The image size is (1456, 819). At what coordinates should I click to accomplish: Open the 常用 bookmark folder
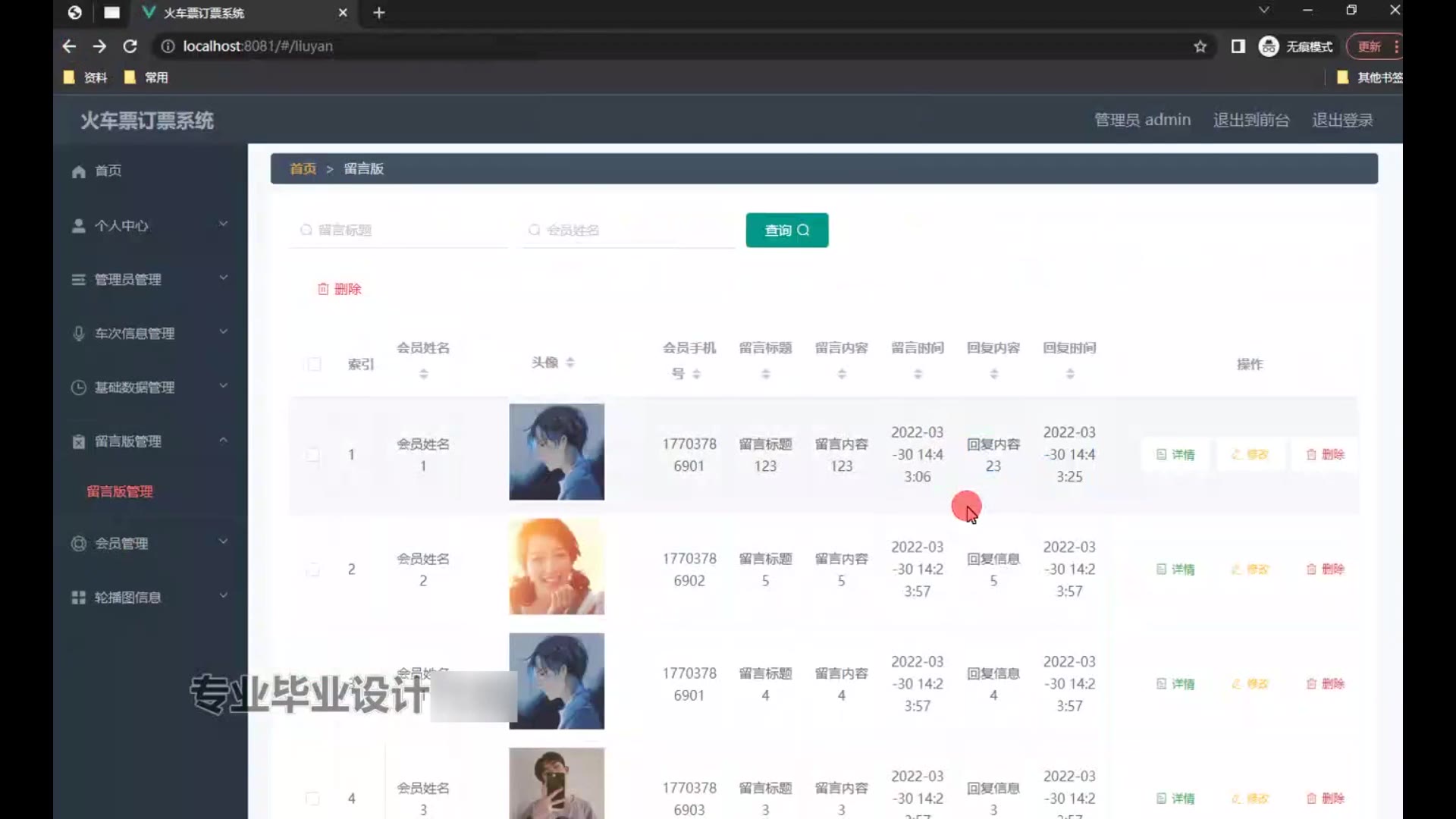click(146, 77)
